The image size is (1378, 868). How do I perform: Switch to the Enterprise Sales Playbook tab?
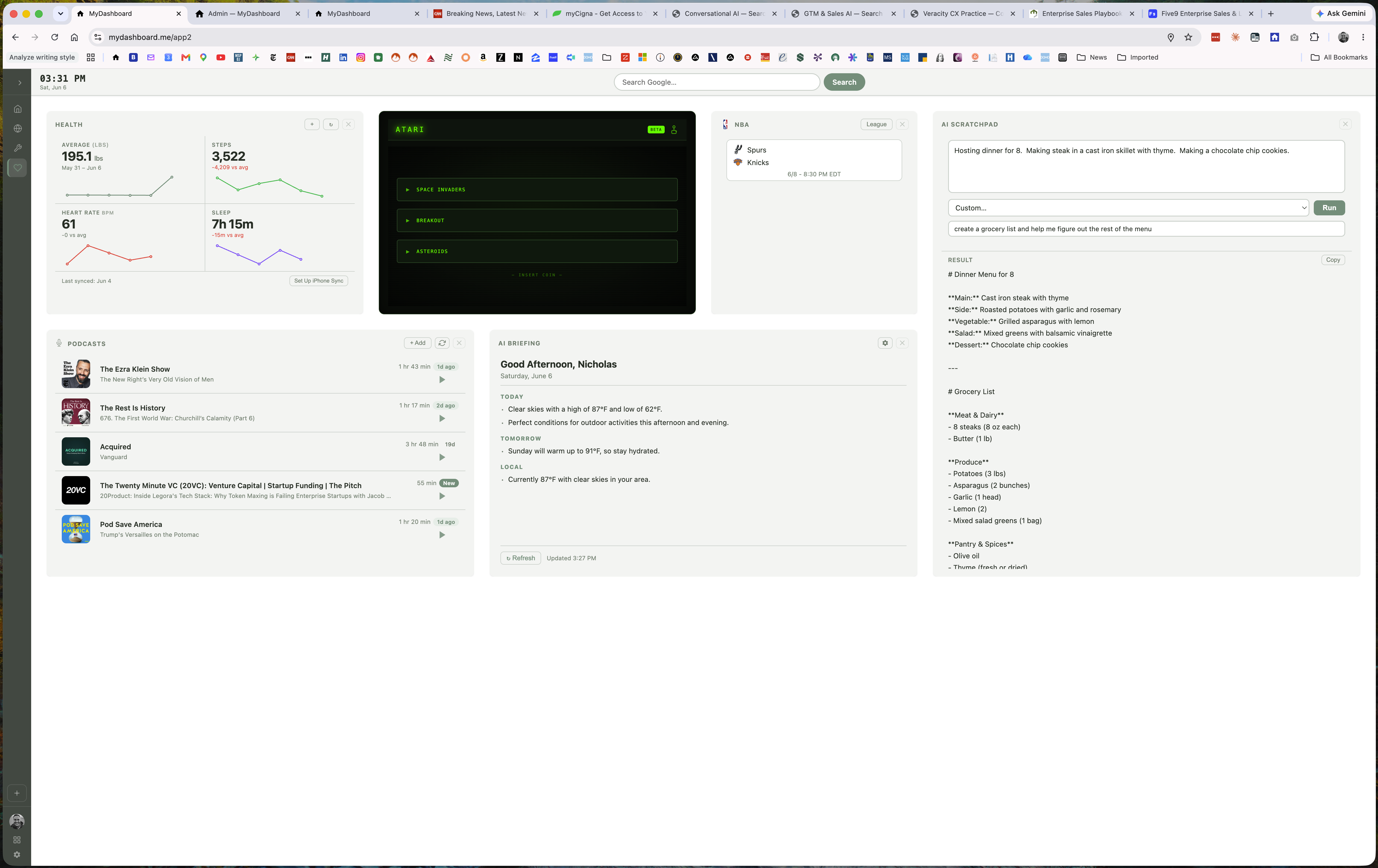[x=1081, y=14]
